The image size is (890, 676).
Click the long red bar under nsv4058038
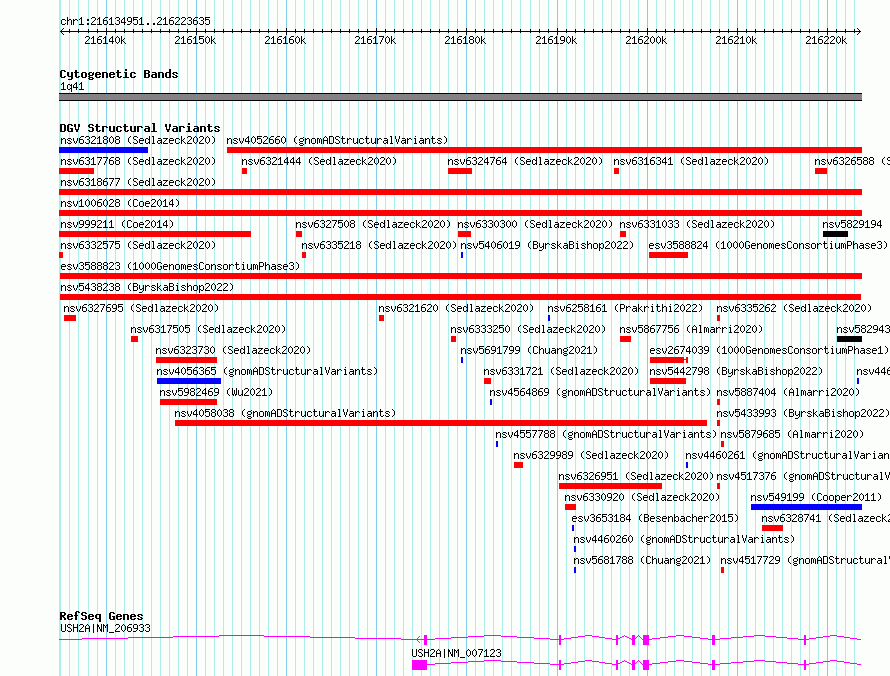coord(441,423)
